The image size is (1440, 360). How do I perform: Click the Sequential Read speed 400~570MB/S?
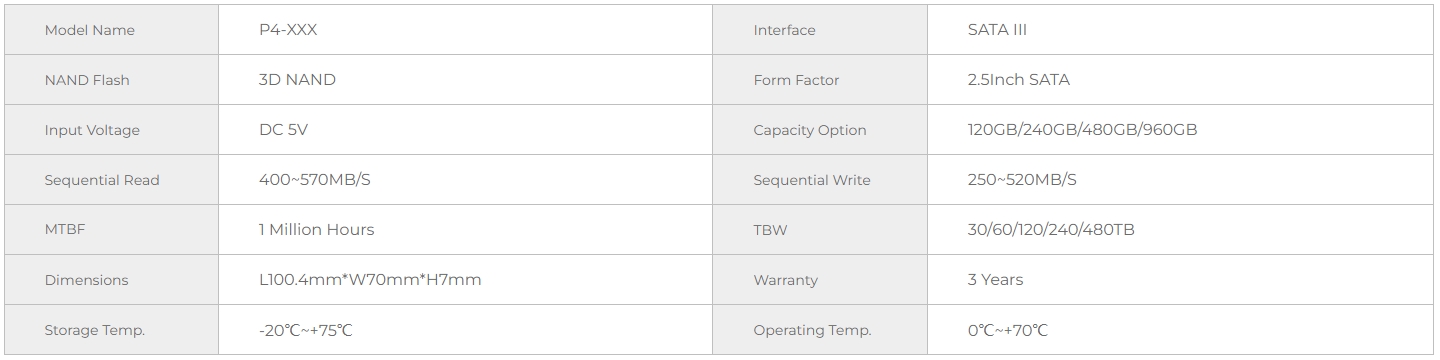(321, 180)
